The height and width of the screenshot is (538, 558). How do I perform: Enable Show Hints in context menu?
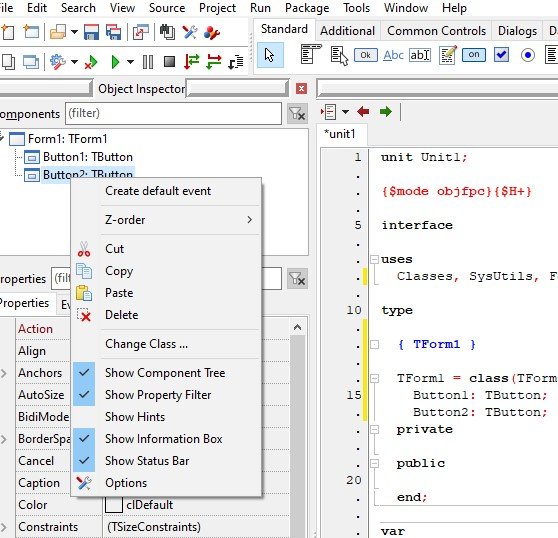(165, 417)
